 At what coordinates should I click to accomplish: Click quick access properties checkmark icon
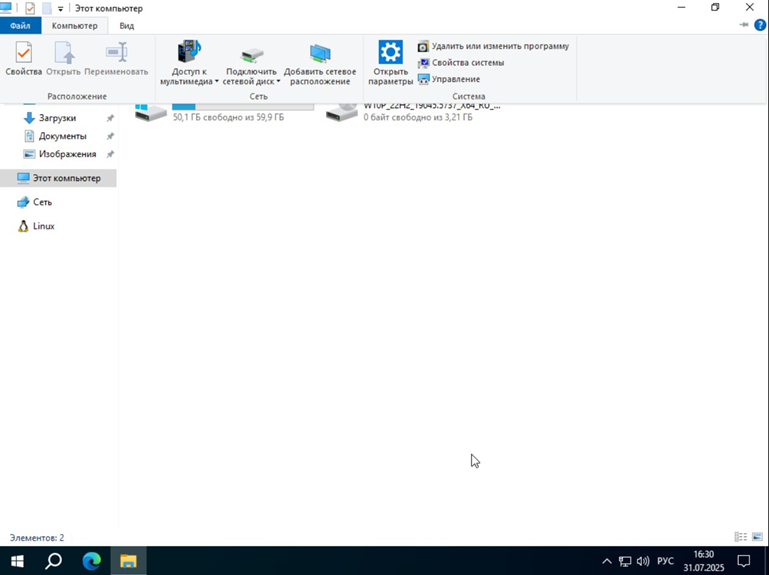click(30, 8)
